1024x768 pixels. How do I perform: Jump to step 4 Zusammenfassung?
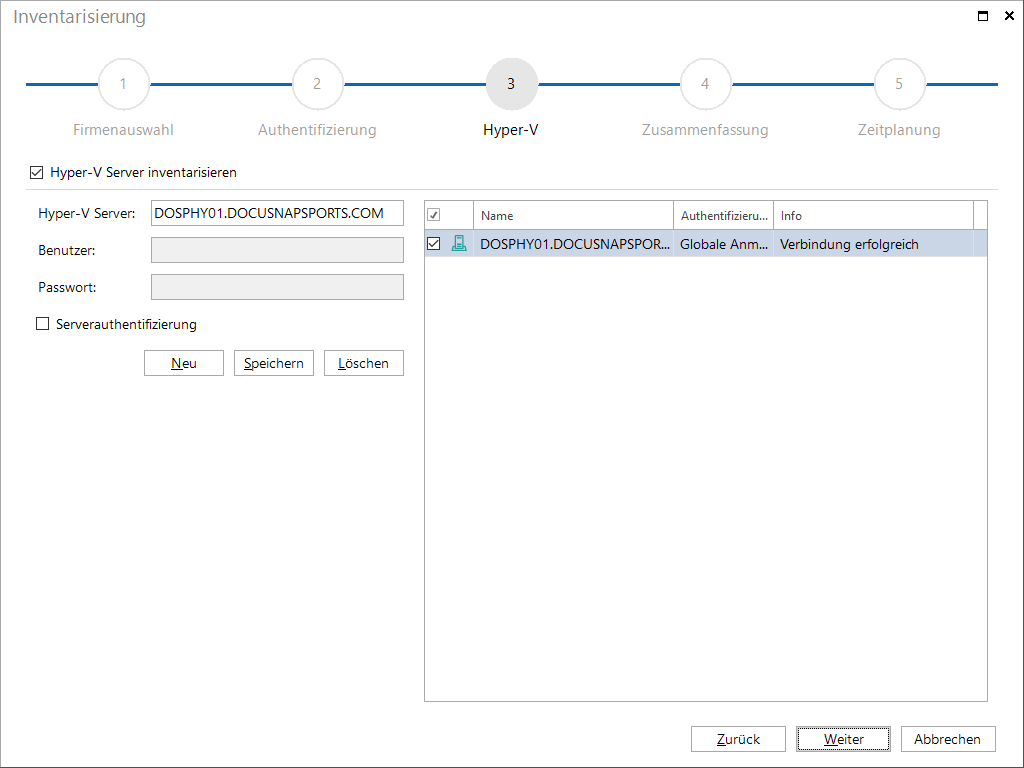click(x=705, y=84)
